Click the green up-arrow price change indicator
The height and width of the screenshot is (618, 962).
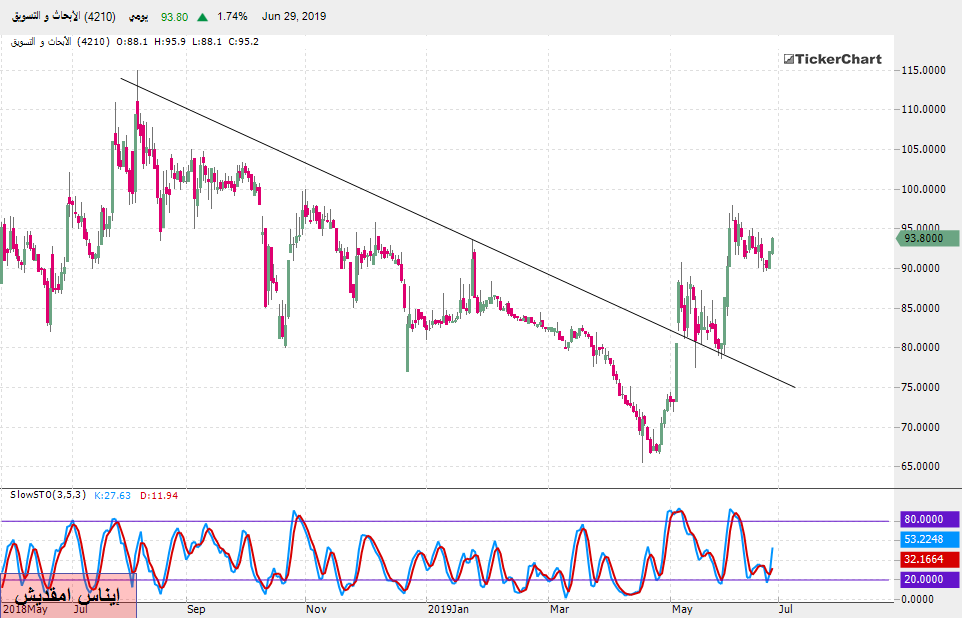point(204,17)
